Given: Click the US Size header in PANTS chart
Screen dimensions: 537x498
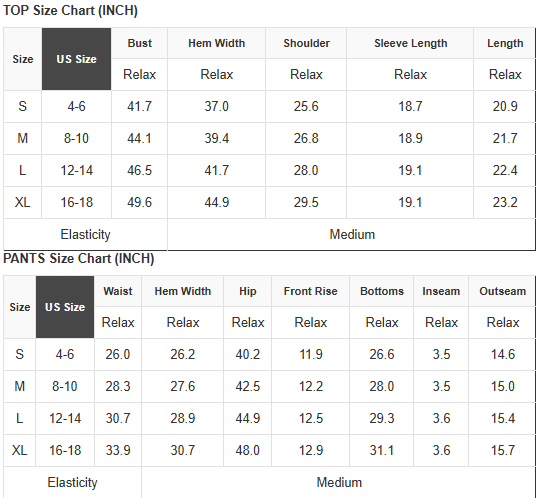Looking at the screenshot, I should click(65, 307).
